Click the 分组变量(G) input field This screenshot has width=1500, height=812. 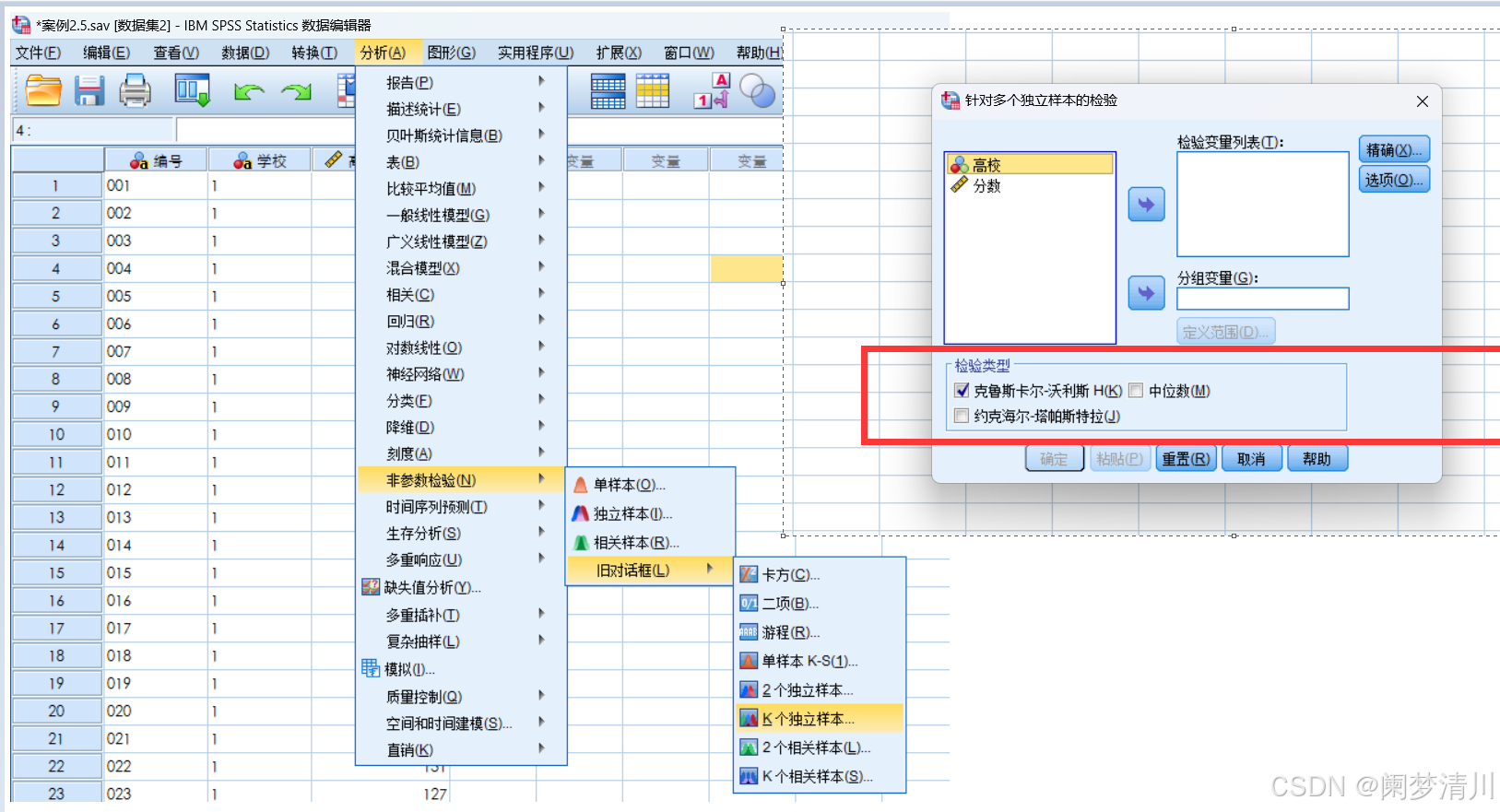(x=1263, y=299)
